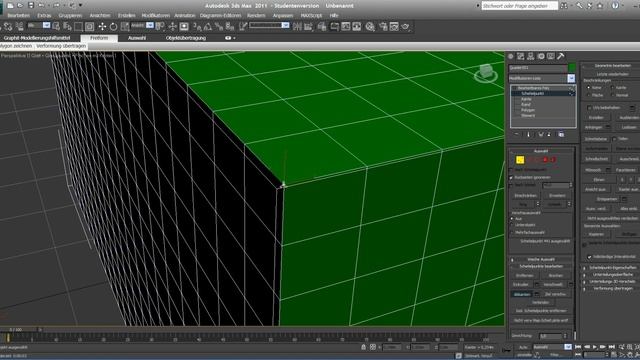Open the Display command panel tab
This screenshot has width=640, height=360.
click(x=551, y=56)
